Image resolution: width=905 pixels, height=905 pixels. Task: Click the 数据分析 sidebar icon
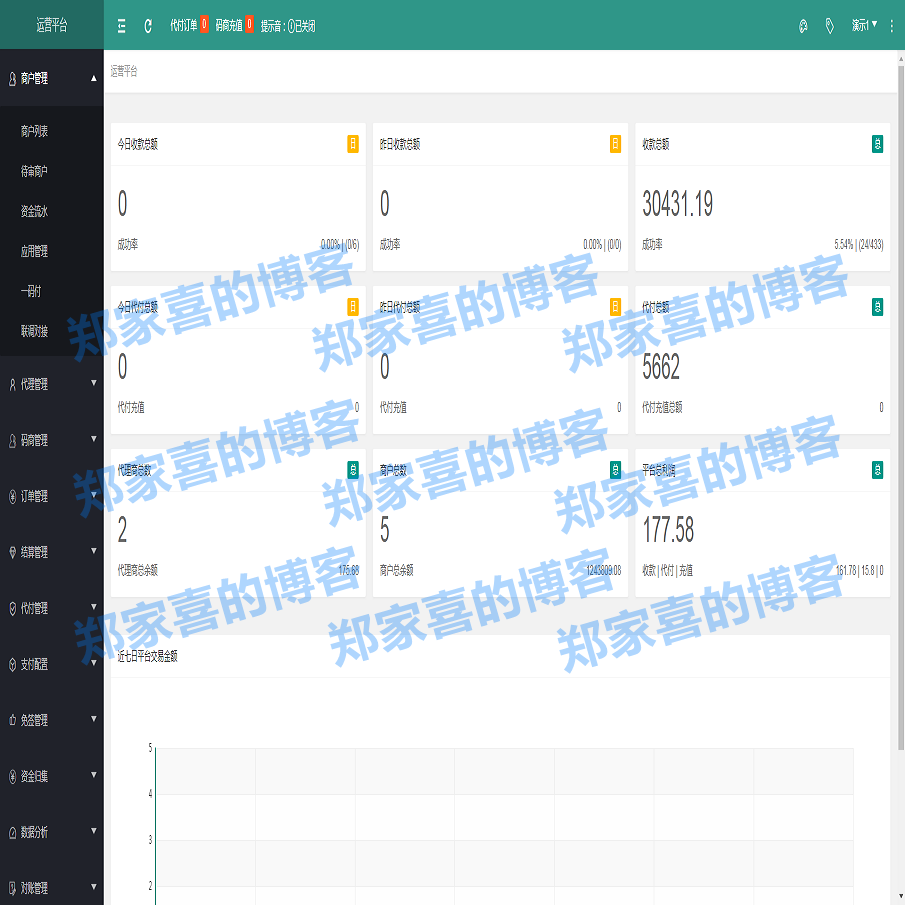[x=13, y=831]
